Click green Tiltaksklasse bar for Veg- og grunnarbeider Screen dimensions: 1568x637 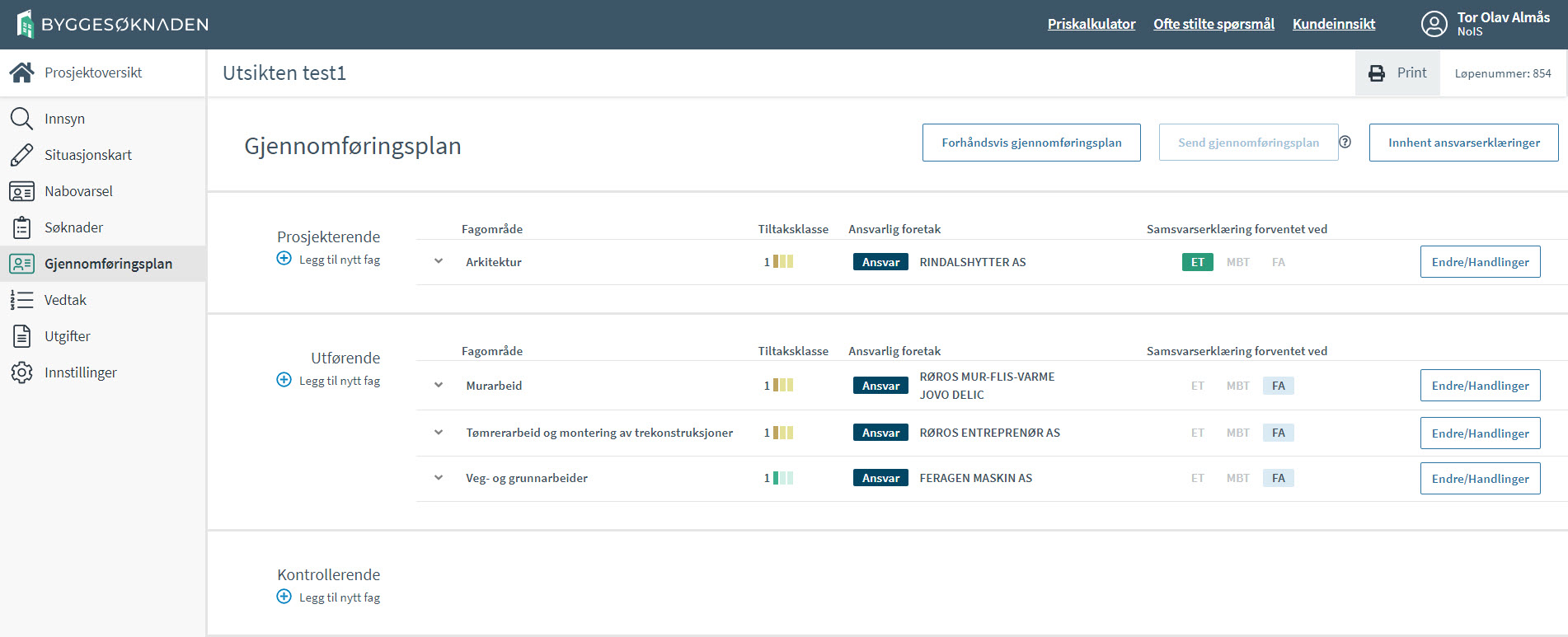pyautogui.click(x=783, y=478)
